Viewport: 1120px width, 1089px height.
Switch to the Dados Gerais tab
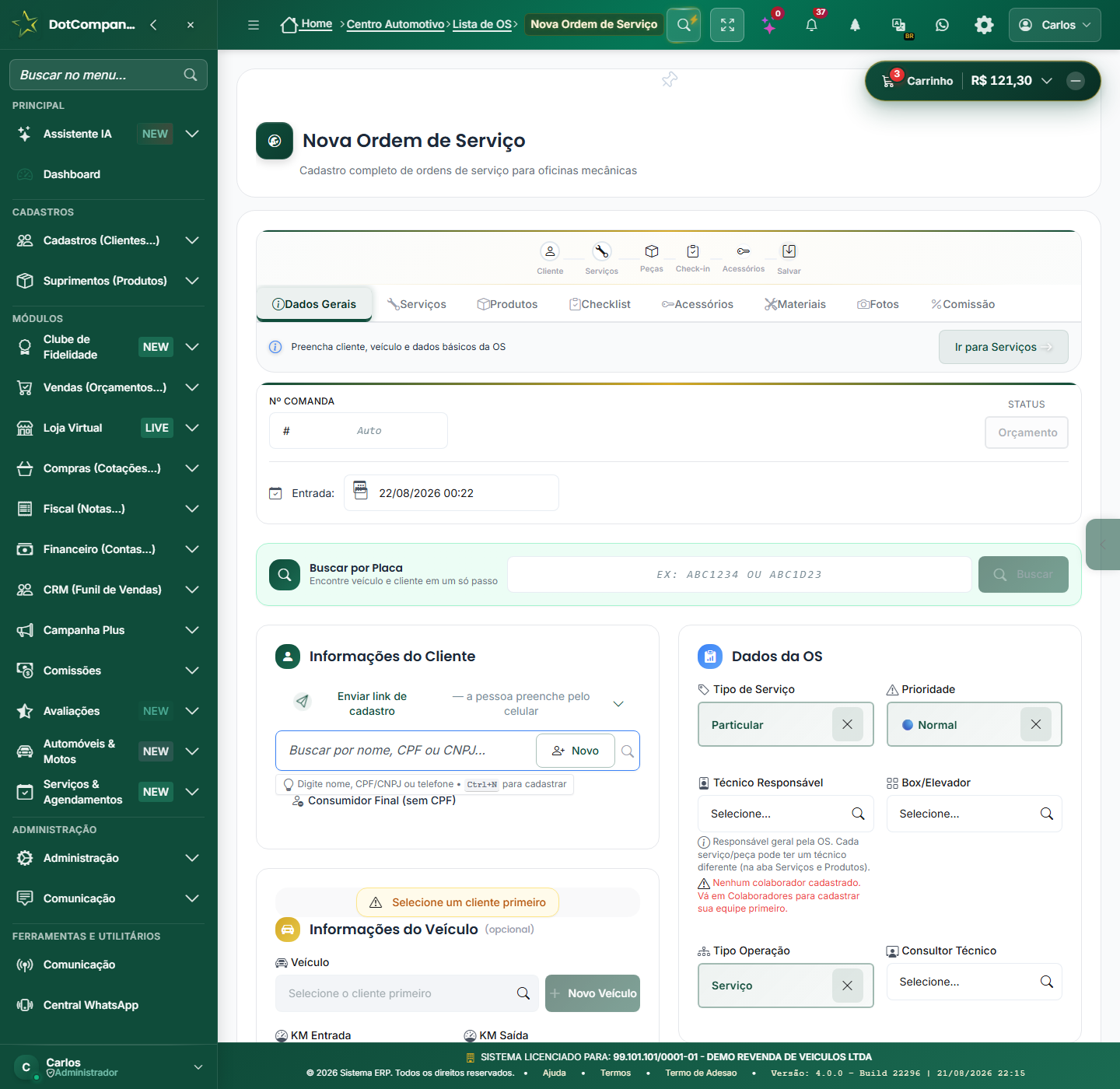pyautogui.click(x=314, y=304)
